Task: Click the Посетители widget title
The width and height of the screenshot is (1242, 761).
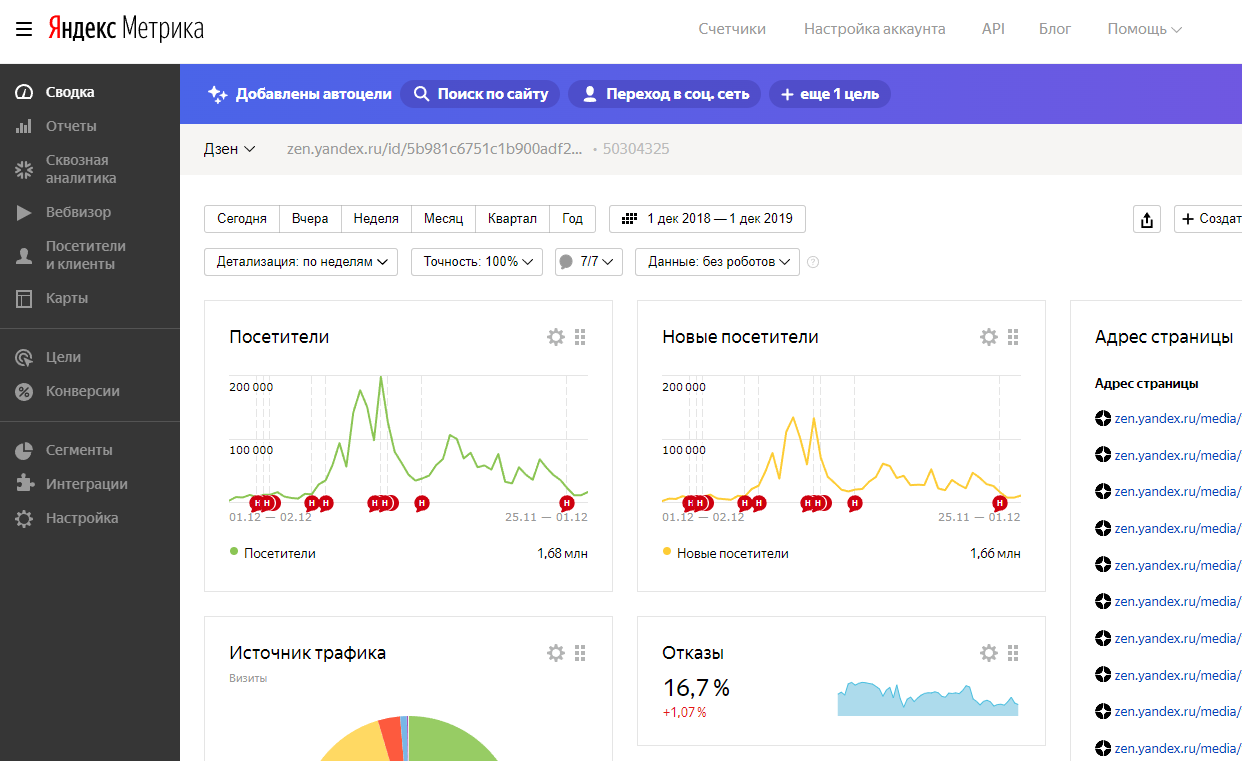Action: [x=279, y=337]
